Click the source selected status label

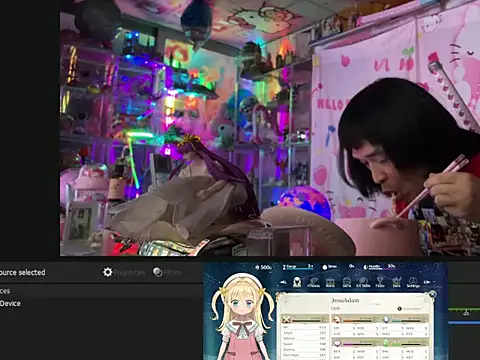[22, 272]
